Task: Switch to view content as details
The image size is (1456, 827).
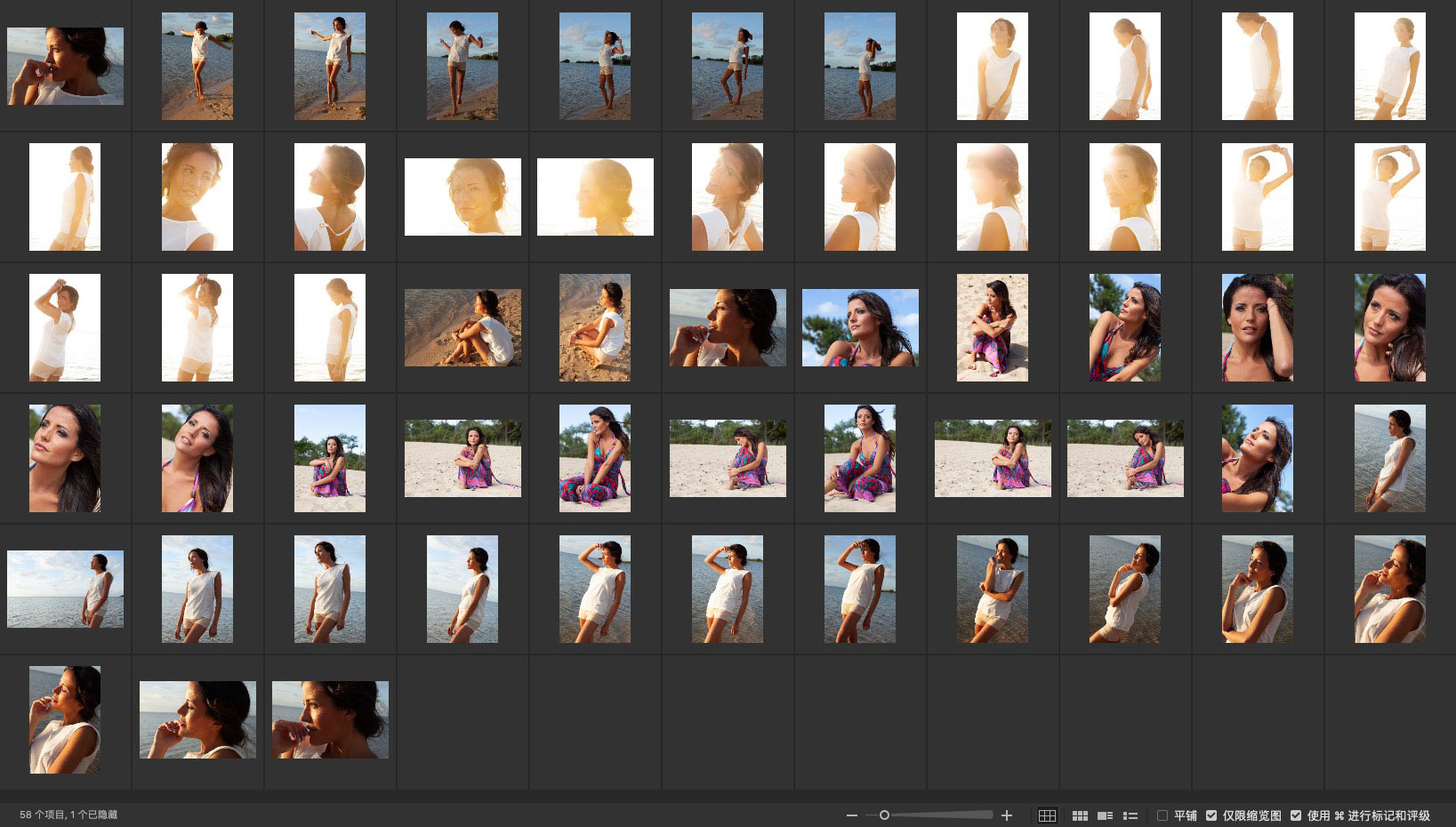Action: pyautogui.click(x=1105, y=815)
